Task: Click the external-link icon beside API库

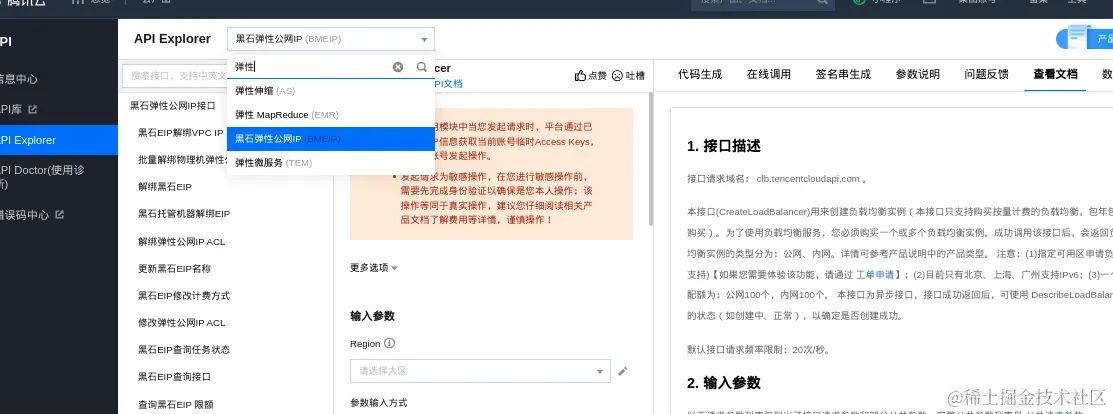Action: coord(32,109)
